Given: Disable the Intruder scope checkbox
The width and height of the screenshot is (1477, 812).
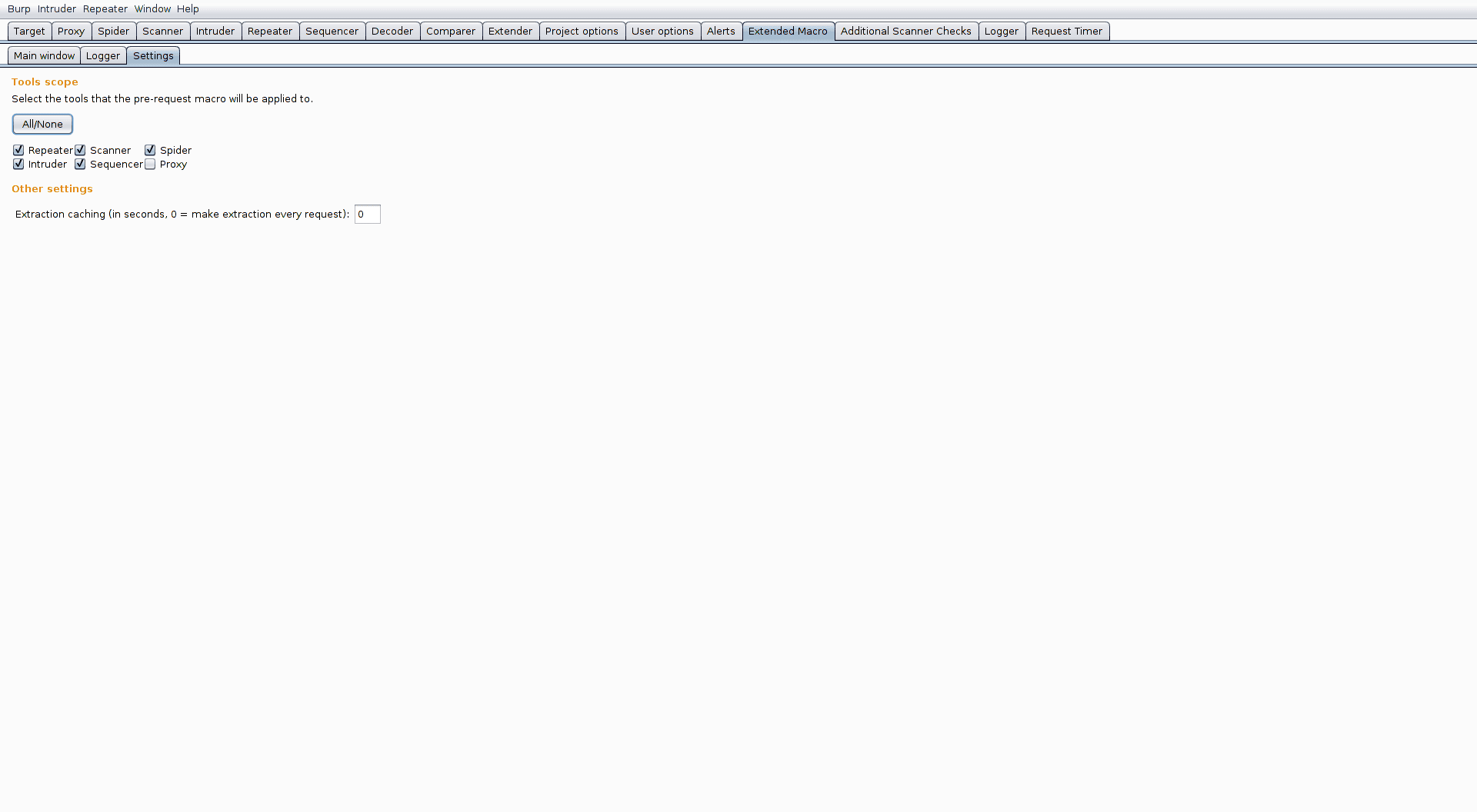Looking at the screenshot, I should pyautogui.click(x=18, y=164).
